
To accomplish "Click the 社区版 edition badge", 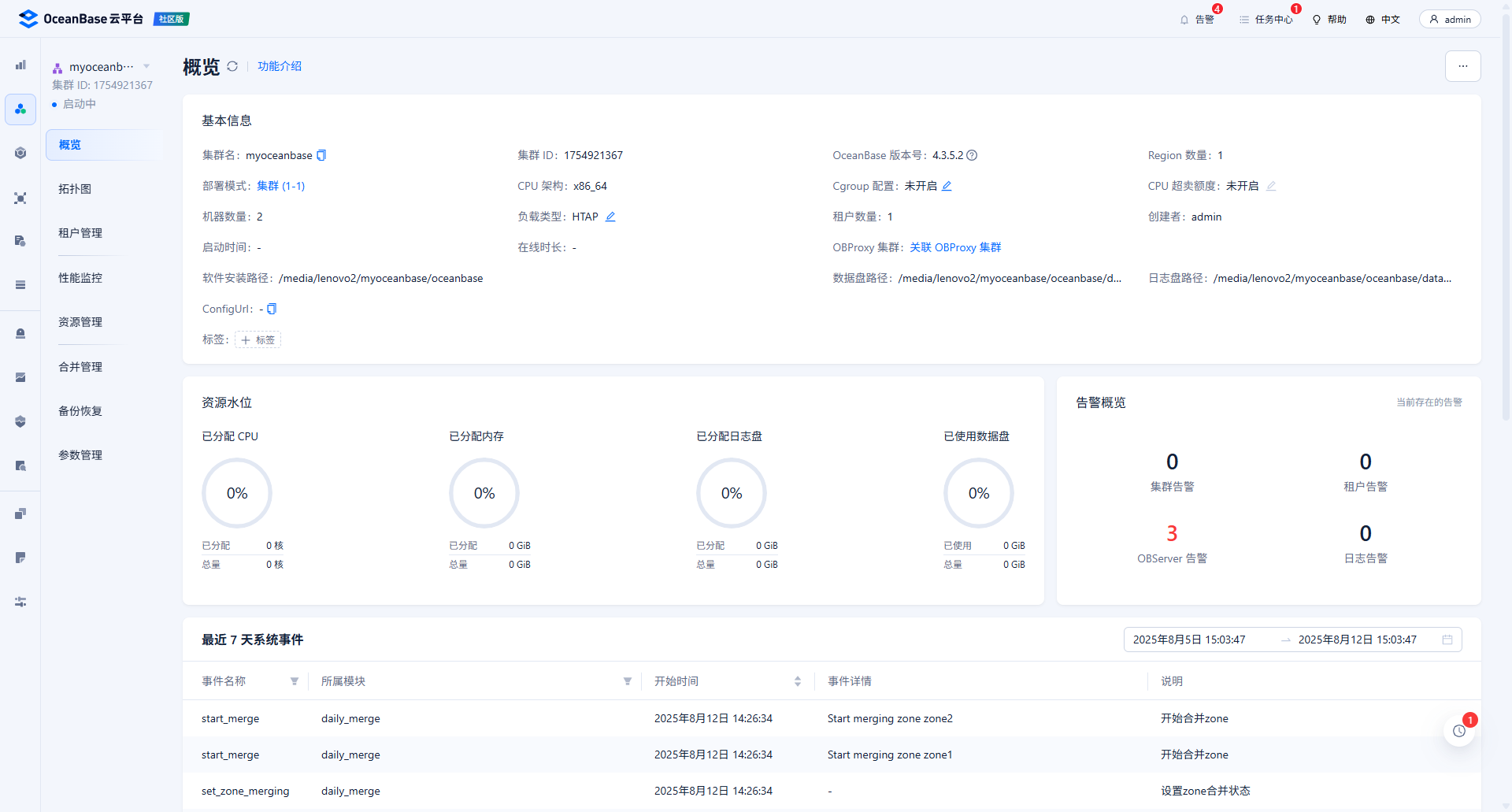I will (x=171, y=19).
